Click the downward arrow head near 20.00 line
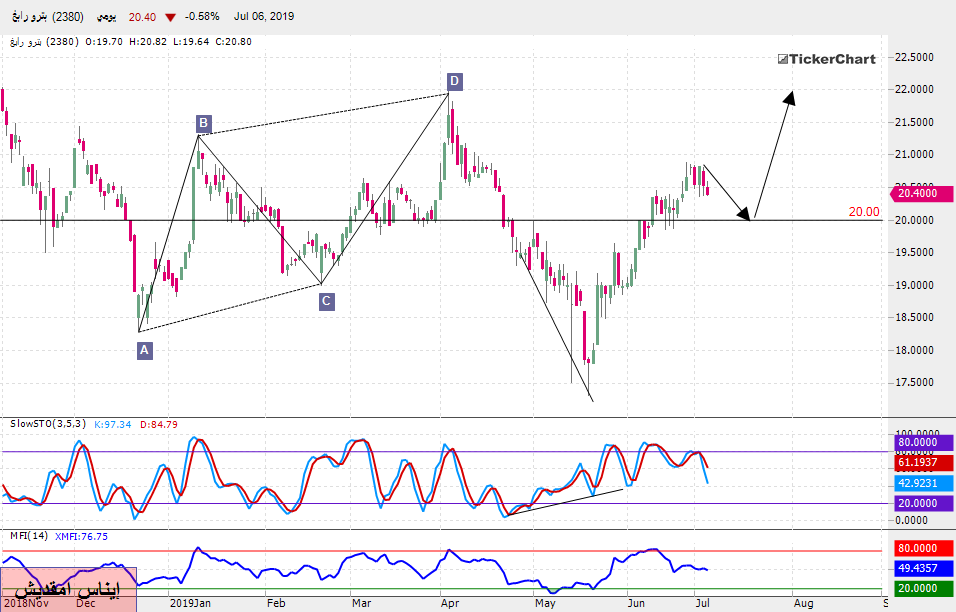956x612 pixels. point(743,213)
